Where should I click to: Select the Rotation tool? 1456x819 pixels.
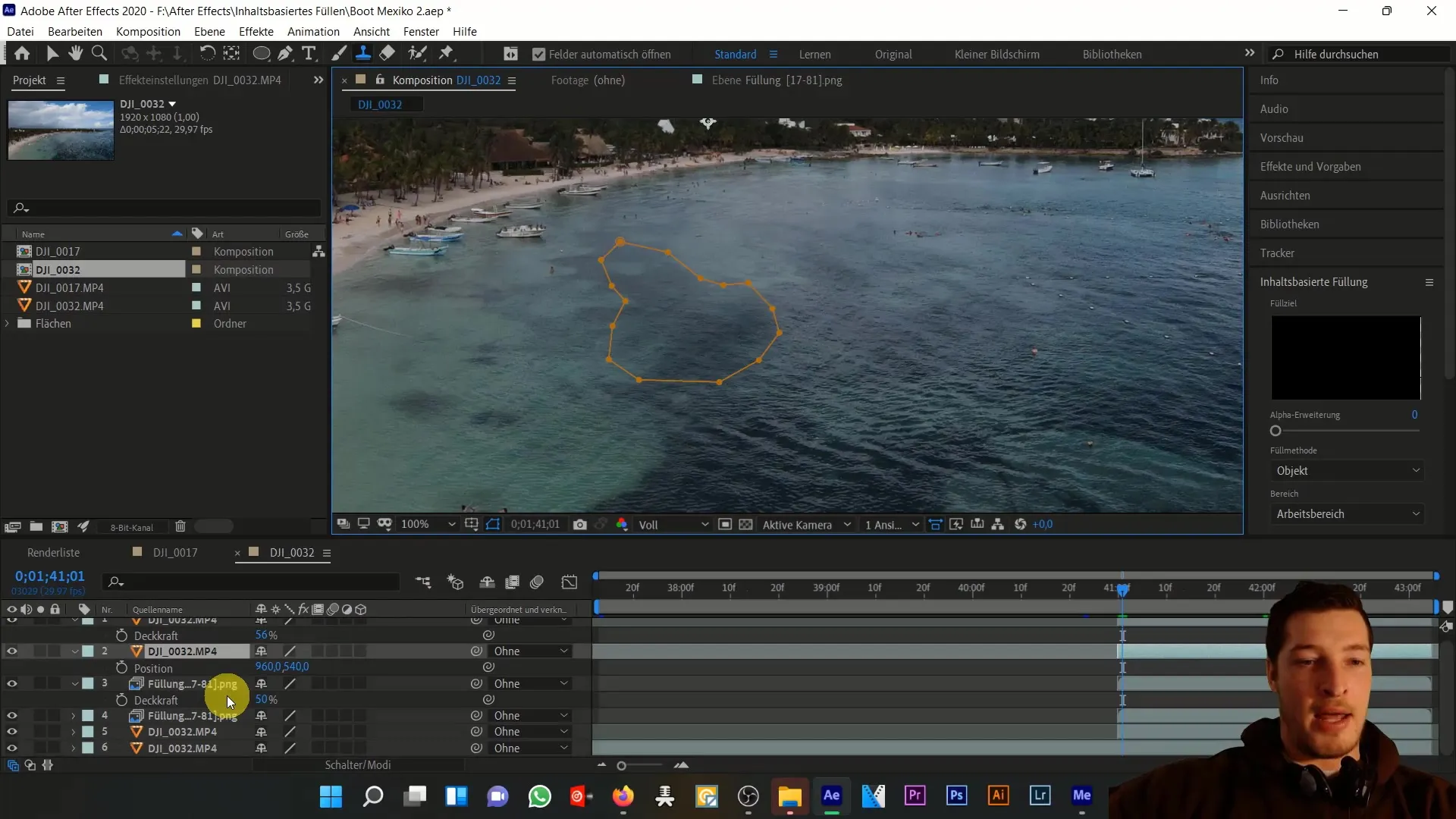(206, 54)
